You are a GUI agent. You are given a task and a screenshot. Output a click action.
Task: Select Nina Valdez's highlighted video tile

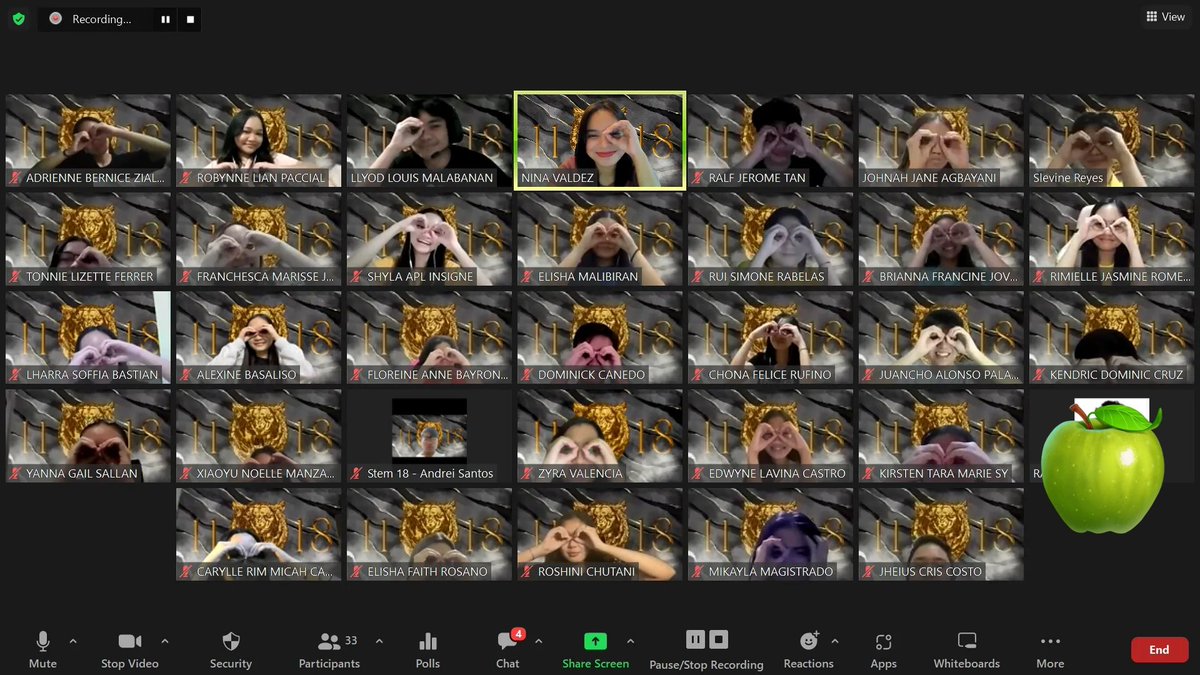pos(600,141)
